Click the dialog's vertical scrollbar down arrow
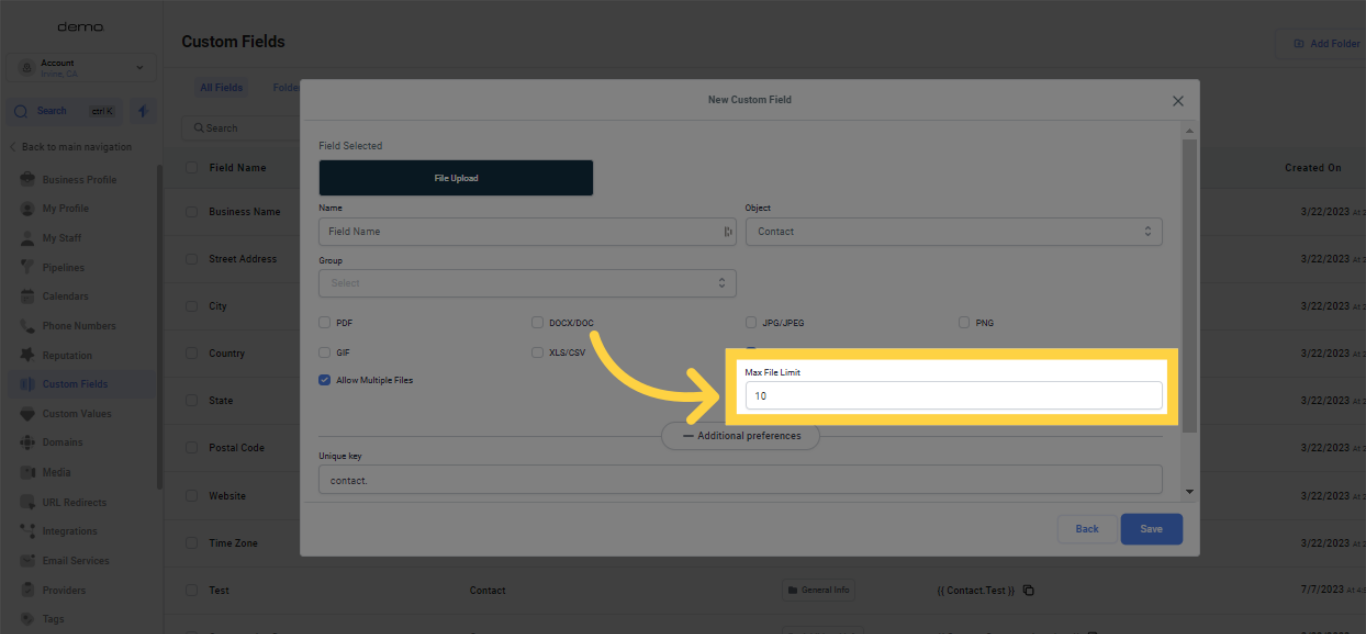 click(1189, 491)
